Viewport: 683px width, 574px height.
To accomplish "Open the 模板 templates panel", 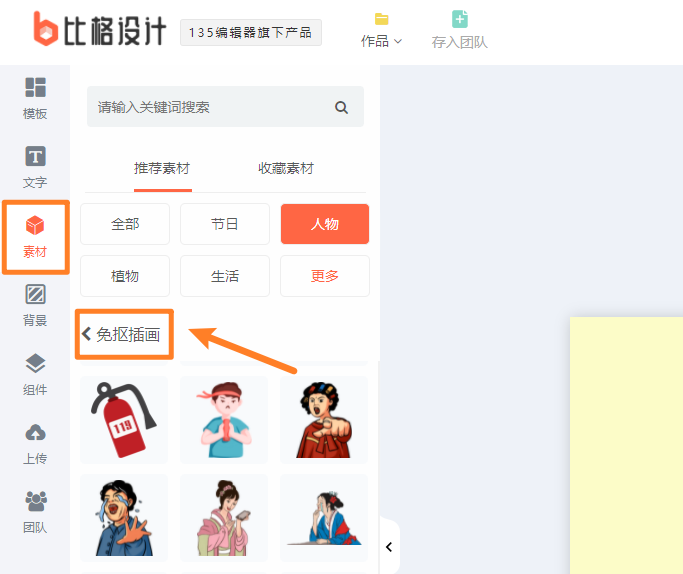I will 35,98.
